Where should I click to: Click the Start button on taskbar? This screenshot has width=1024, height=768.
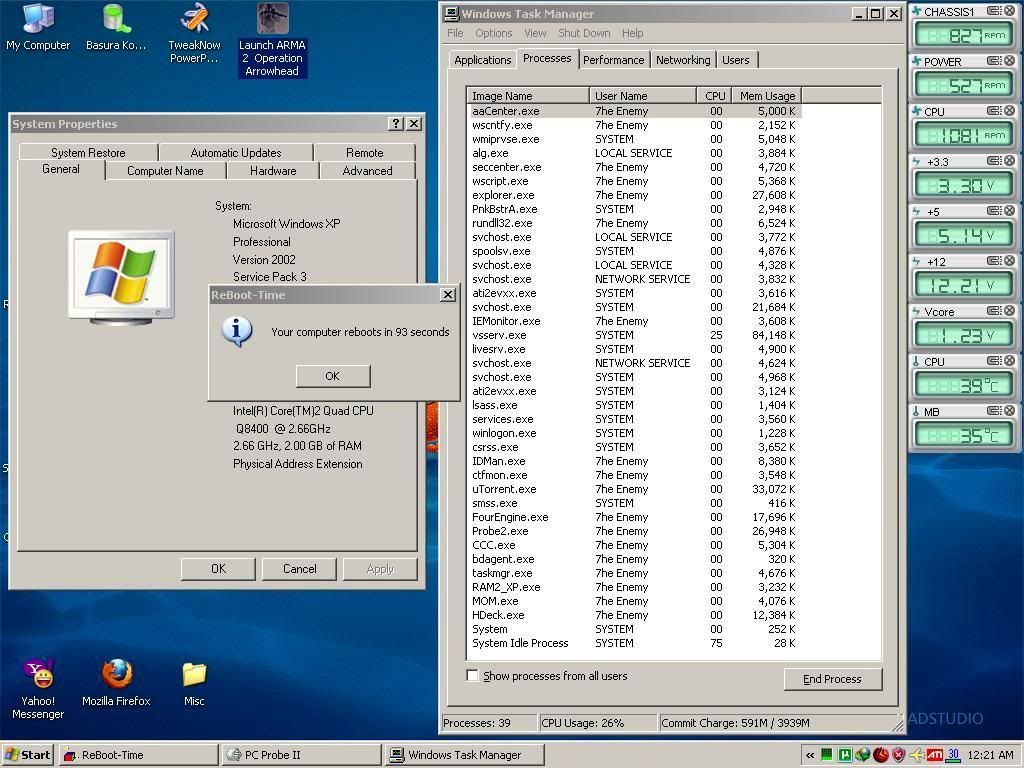[x=28, y=755]
